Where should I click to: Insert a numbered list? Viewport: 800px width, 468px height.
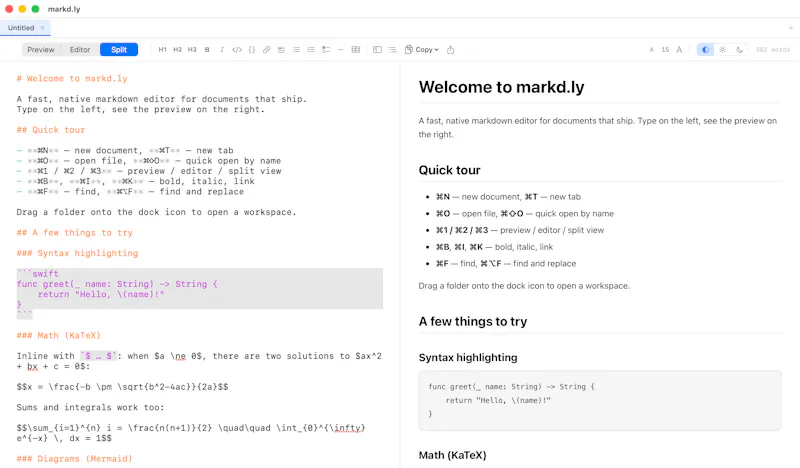pos(311,50)
